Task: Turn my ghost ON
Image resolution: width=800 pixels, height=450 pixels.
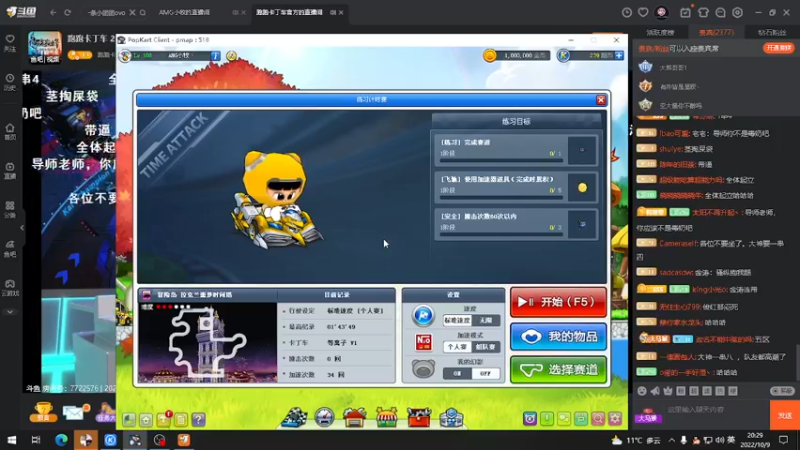Action: (457, 373)
